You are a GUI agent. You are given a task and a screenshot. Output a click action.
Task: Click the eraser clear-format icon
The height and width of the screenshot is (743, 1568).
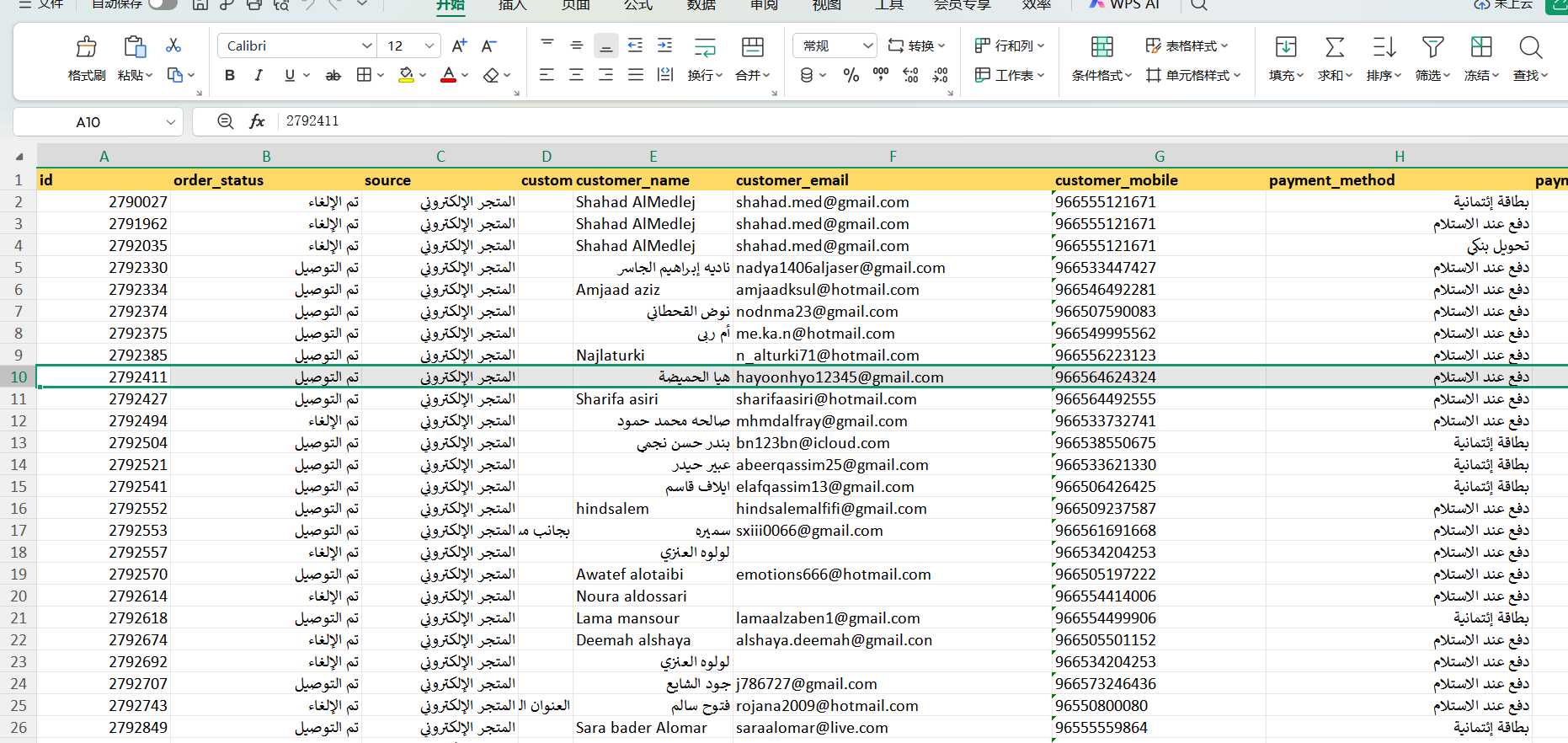[491, 75]
